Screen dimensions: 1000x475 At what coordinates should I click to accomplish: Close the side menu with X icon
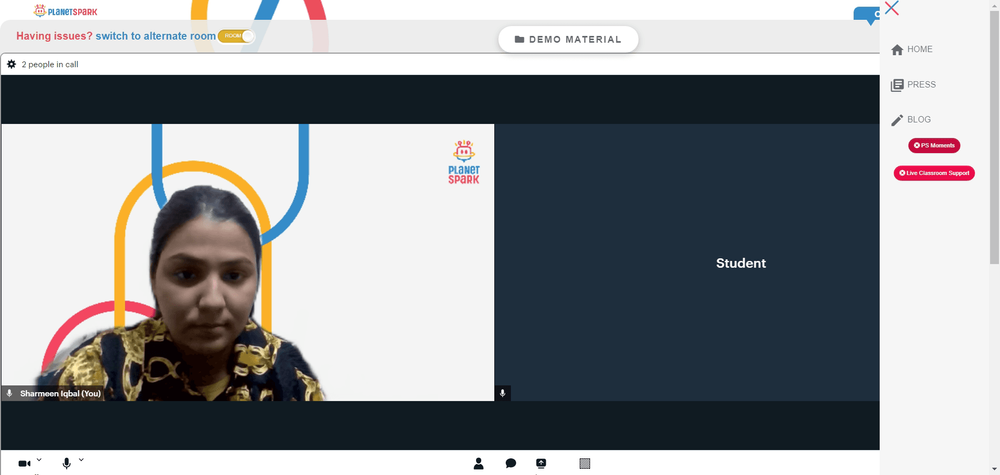tap(892, 8)
